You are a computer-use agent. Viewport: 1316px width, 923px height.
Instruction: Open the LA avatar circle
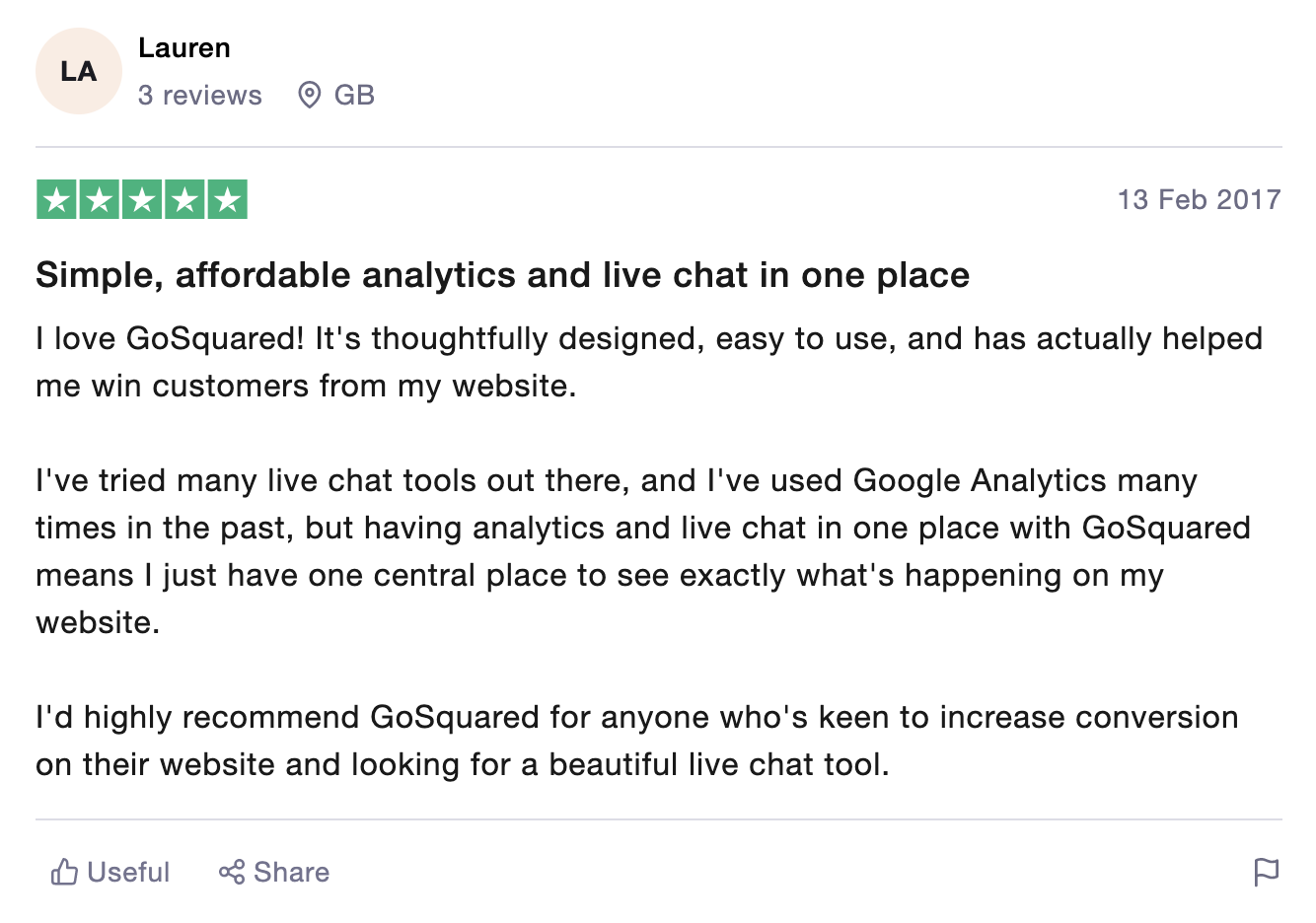click(x=79, y=71)
